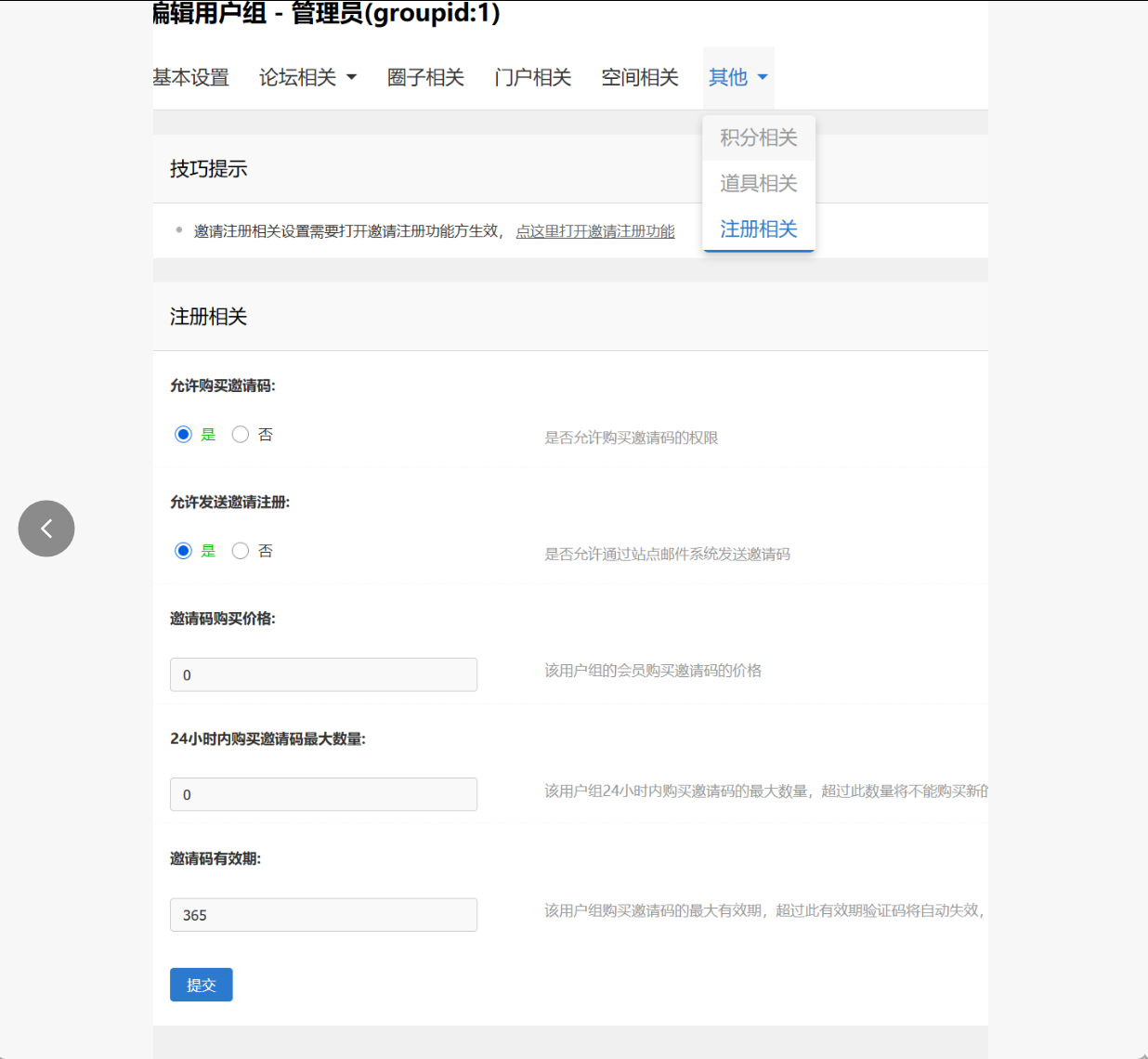Click the already-selected 是 radio for 允许购买邀请码
This screenshot has width=1148, height=1059.
(x=183, y=434)
